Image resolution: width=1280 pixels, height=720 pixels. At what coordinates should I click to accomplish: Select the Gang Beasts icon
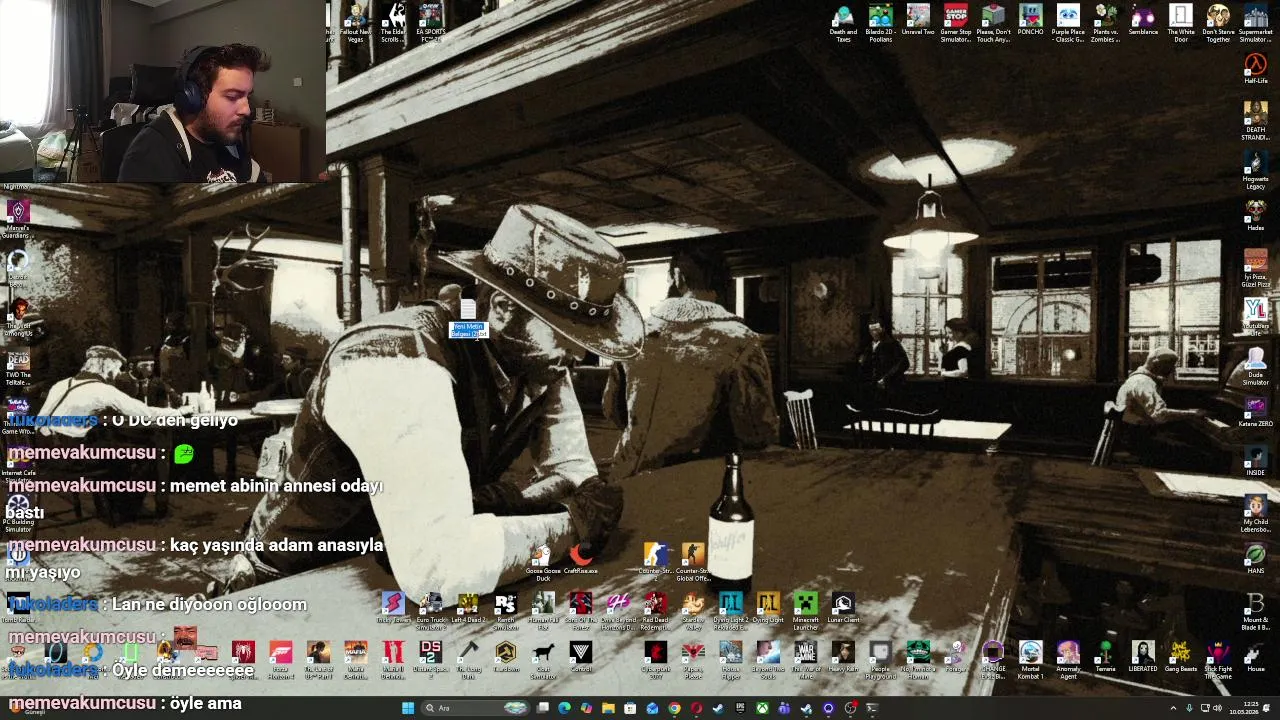[1181, 657]
